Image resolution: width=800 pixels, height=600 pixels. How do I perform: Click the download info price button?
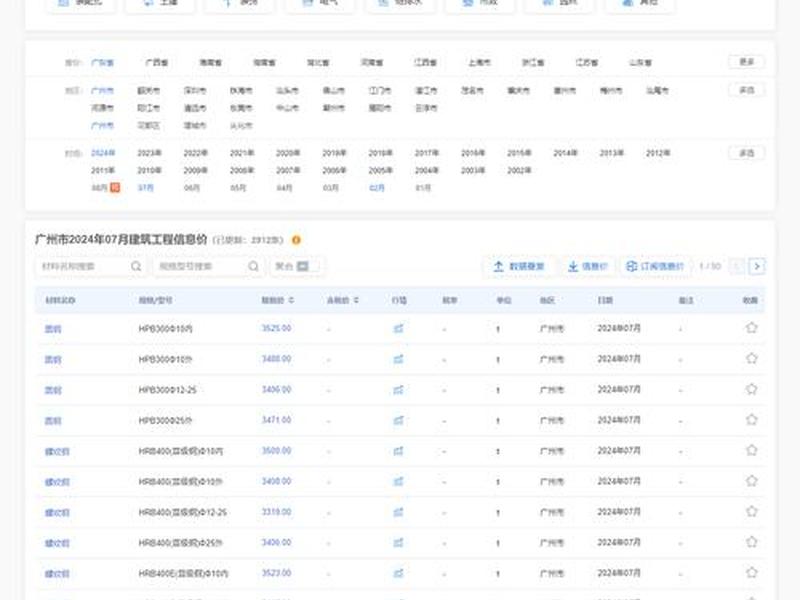(588, 266)
